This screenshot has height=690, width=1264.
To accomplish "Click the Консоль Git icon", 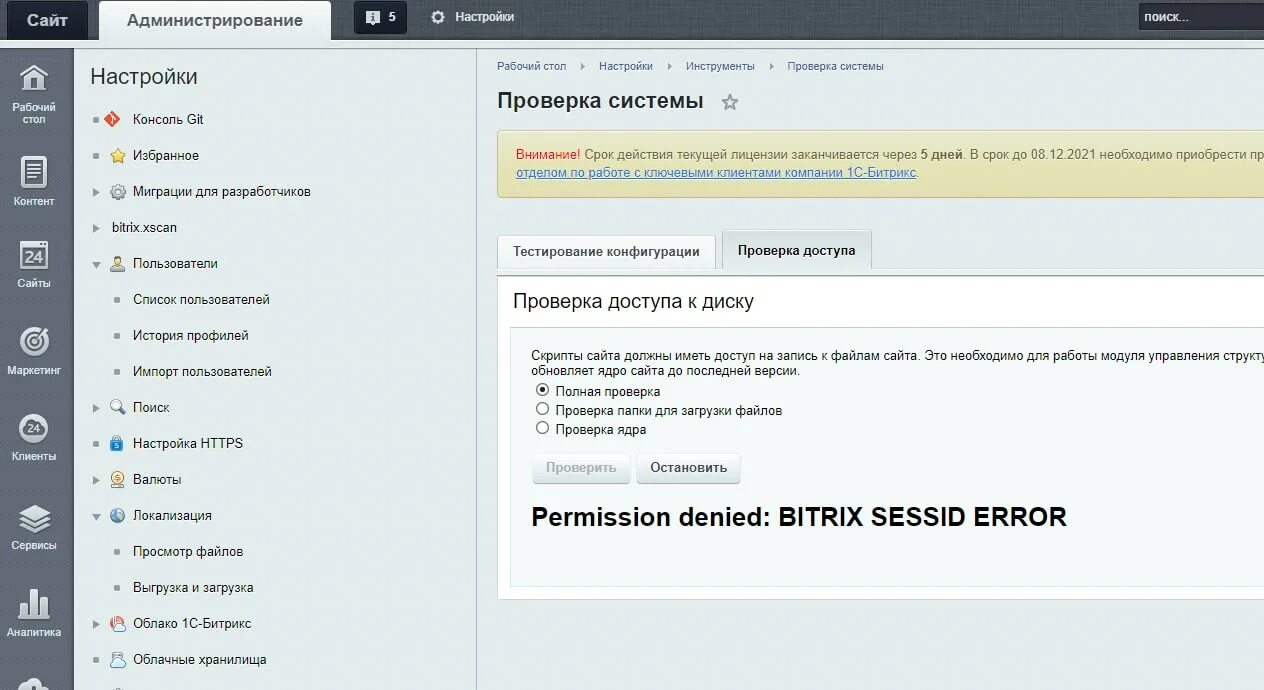I will [112, 119].
